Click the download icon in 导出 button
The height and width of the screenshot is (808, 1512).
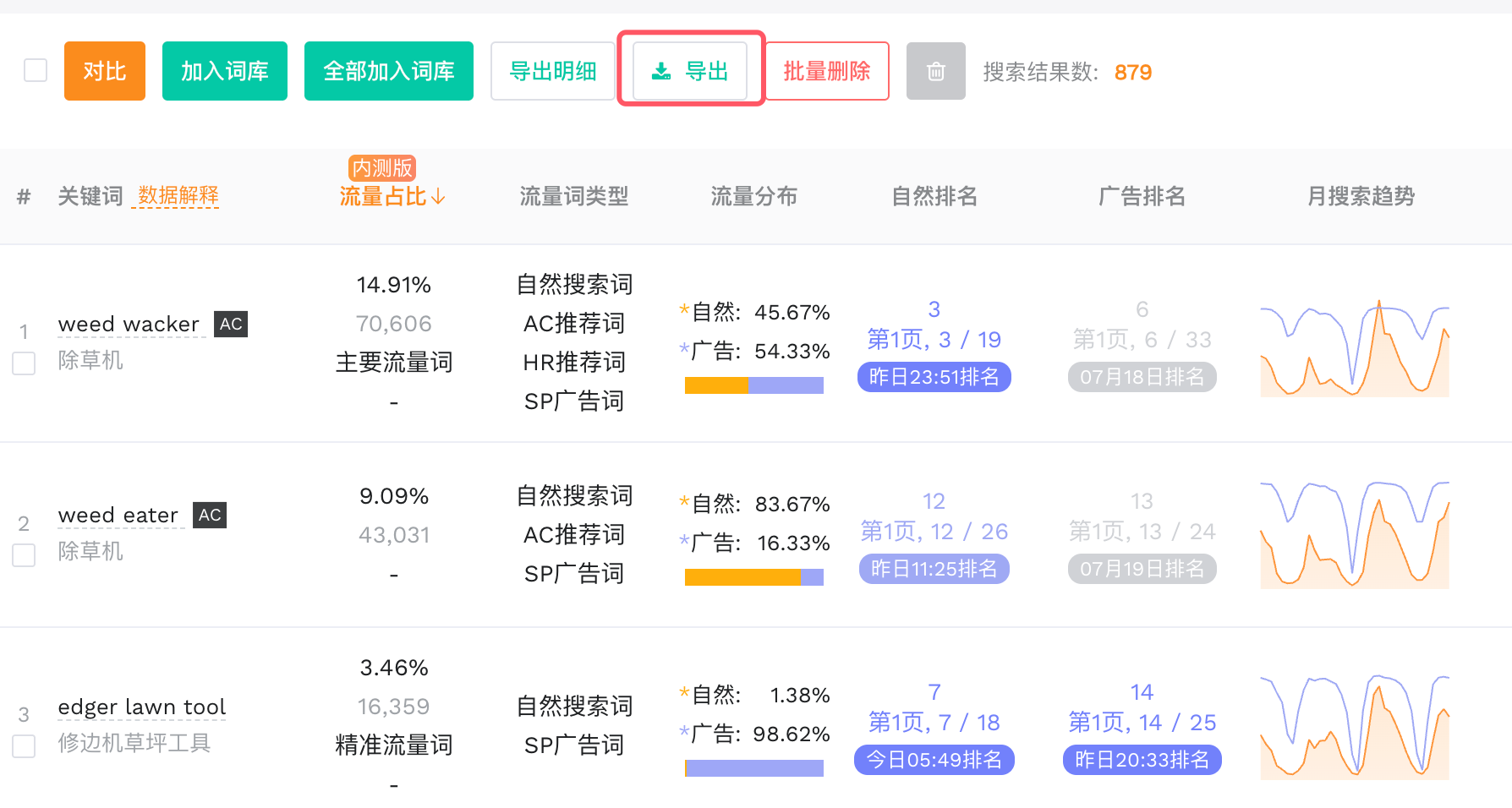tap(661, 72)
